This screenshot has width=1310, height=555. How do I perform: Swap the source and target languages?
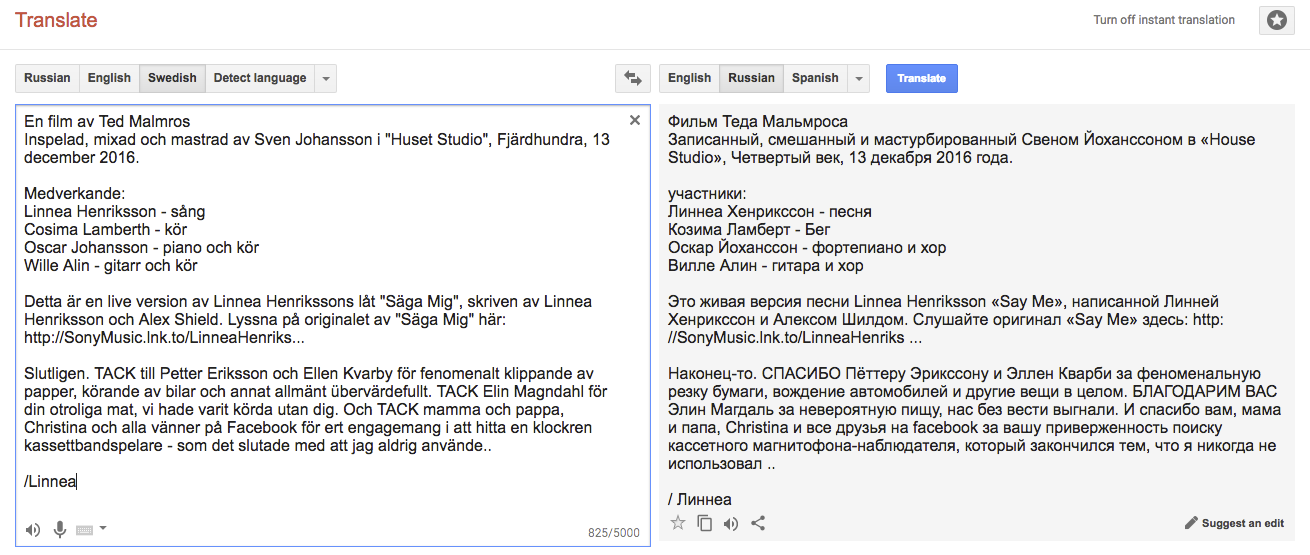pos(632,78)
